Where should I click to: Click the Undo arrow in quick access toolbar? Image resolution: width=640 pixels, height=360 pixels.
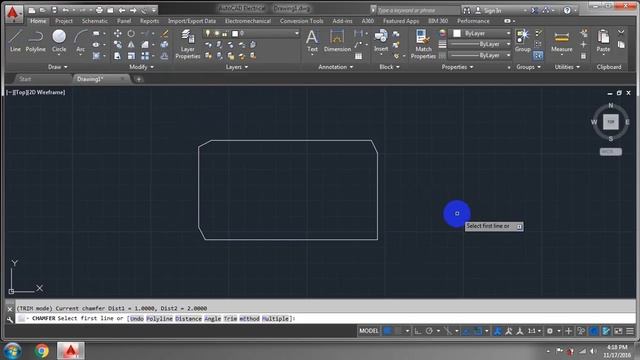(x=65, y=10)
